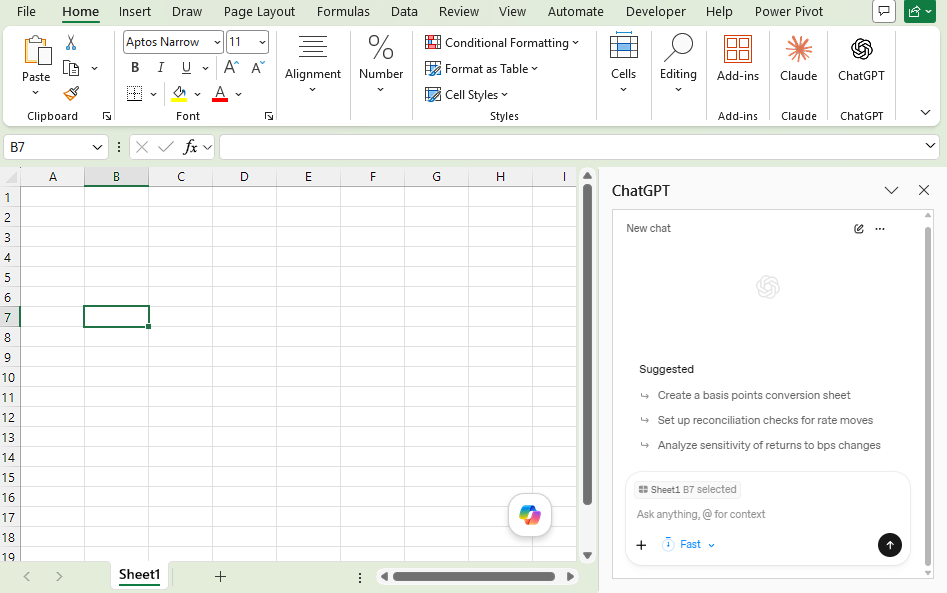947x593 pixels.
Task: Toggle Underline formatting
Action: (186, 68)
